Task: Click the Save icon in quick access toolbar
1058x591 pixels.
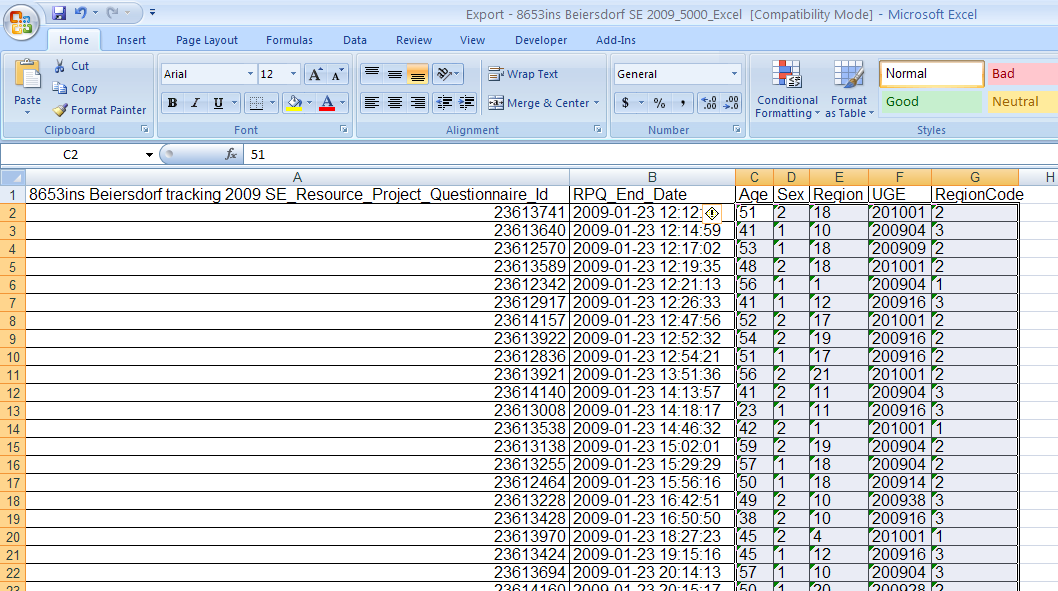Action: pyautogui.click(x=59, y=13)
